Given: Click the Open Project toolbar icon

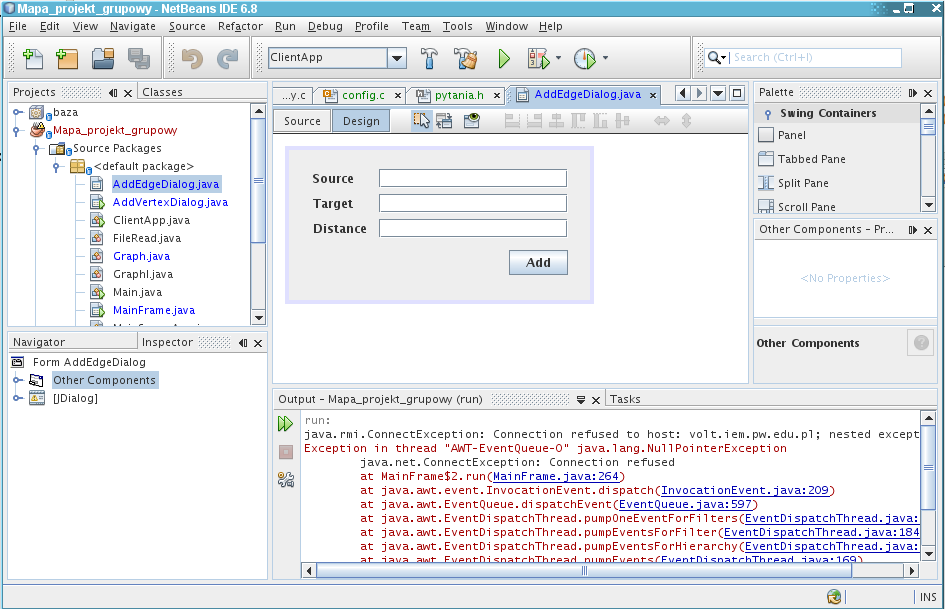Looking at the screenshot, I should pos(103,58).
